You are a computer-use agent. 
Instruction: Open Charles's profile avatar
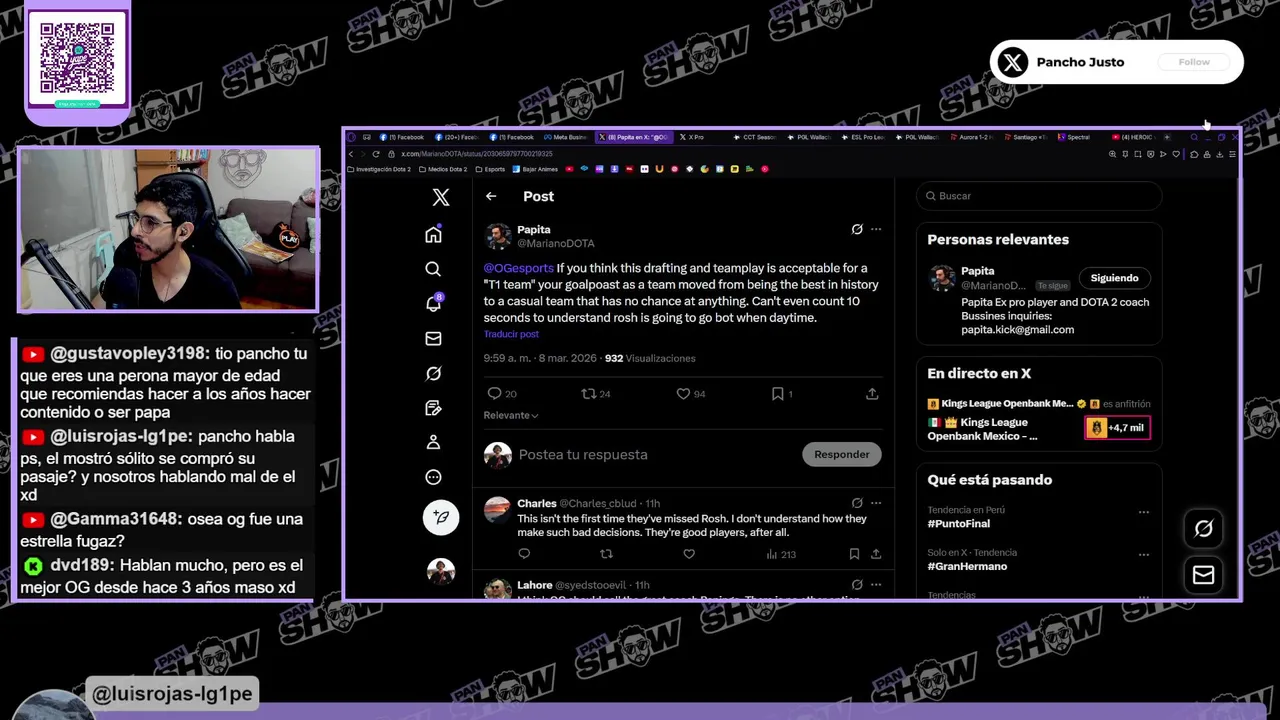pos(498,511)
